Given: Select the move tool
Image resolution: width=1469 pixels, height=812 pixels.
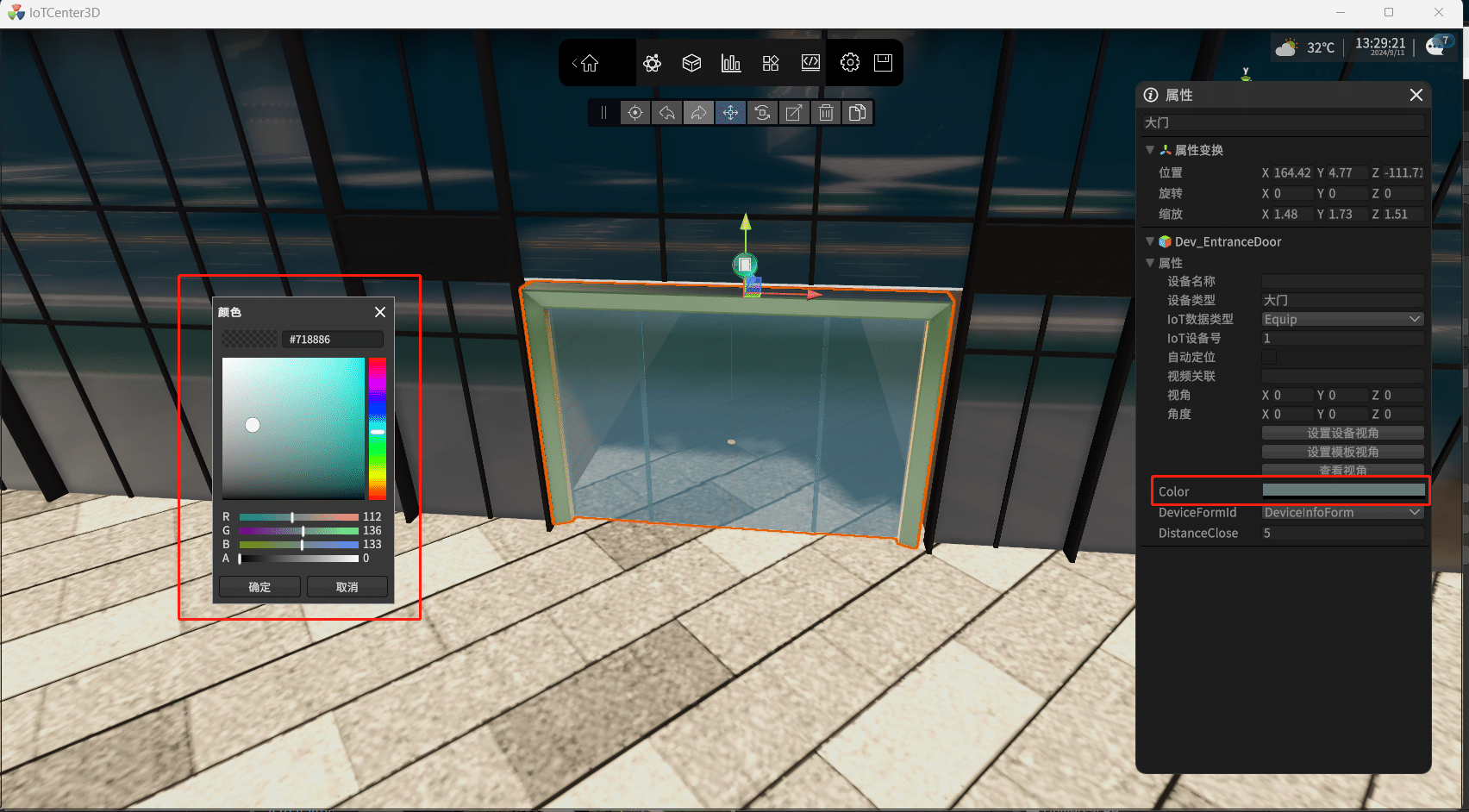Looking at the screenshot, I should [730, 113].
